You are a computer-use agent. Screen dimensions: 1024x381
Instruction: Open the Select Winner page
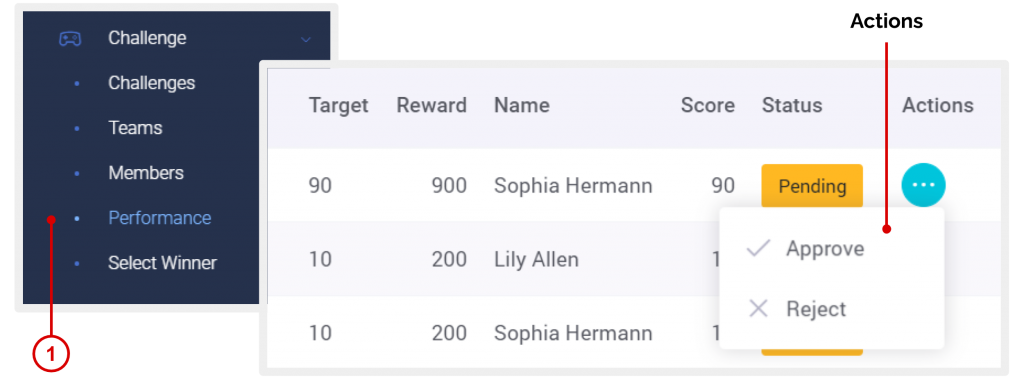(162, 263)
